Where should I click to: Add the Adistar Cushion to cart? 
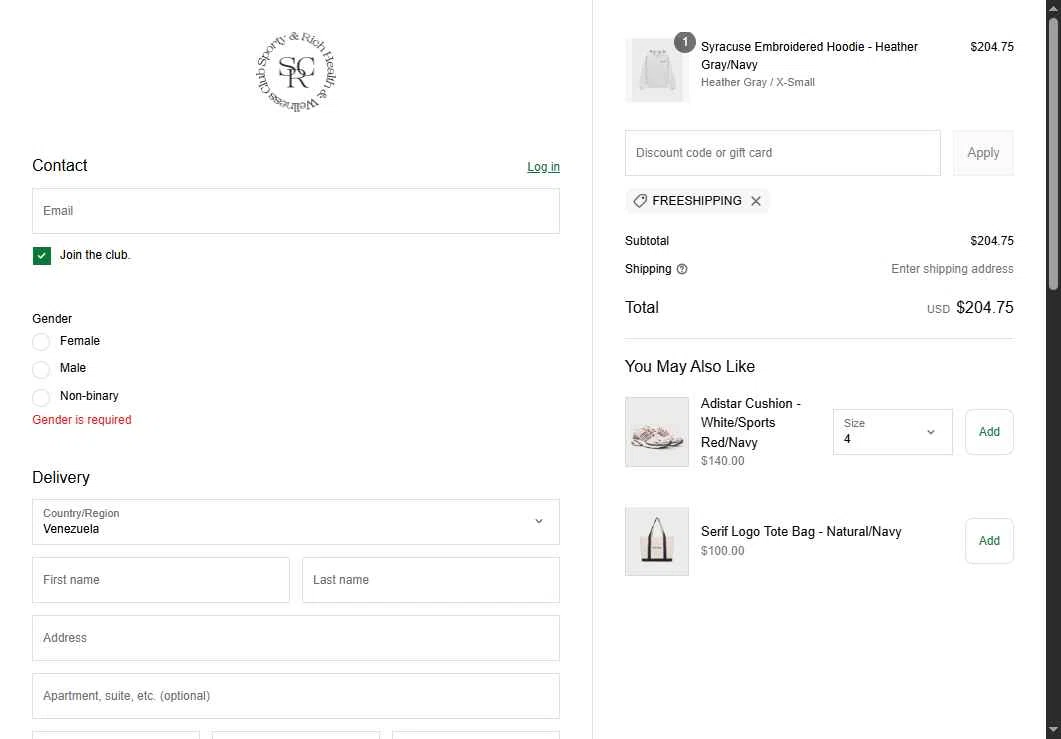(x=989, y=432)
